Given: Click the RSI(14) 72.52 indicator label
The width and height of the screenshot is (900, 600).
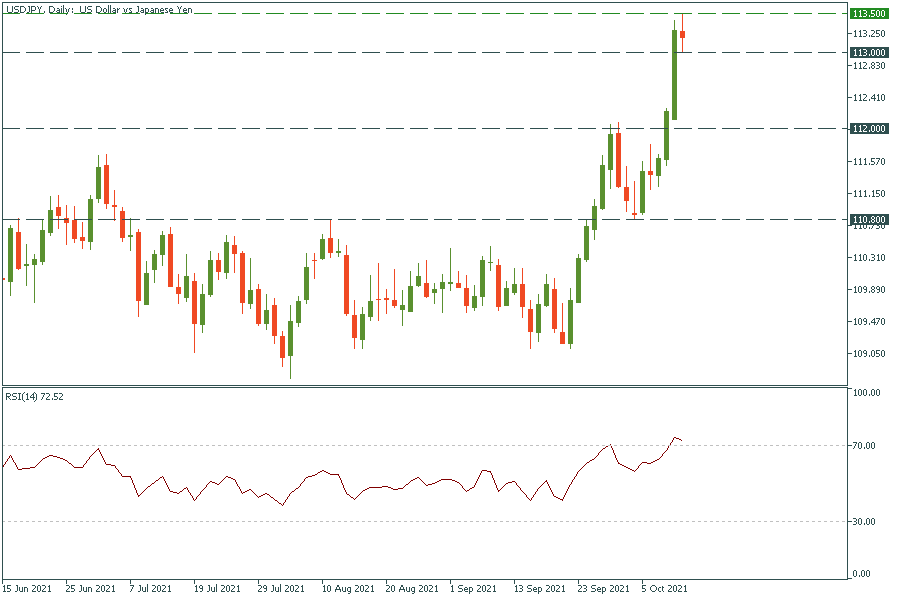Looking at the screenshot, I should pos(34,397).
